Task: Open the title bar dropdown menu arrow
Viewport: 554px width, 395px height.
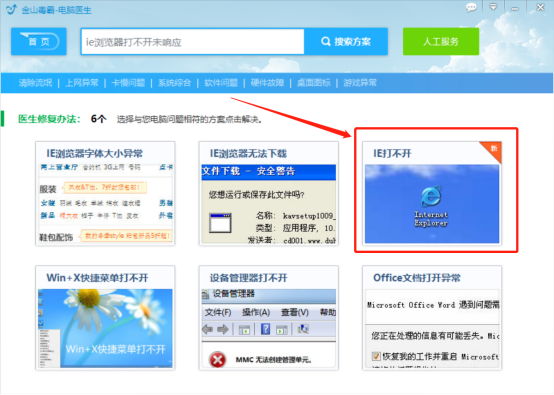Action: click(x=494, y=7)
